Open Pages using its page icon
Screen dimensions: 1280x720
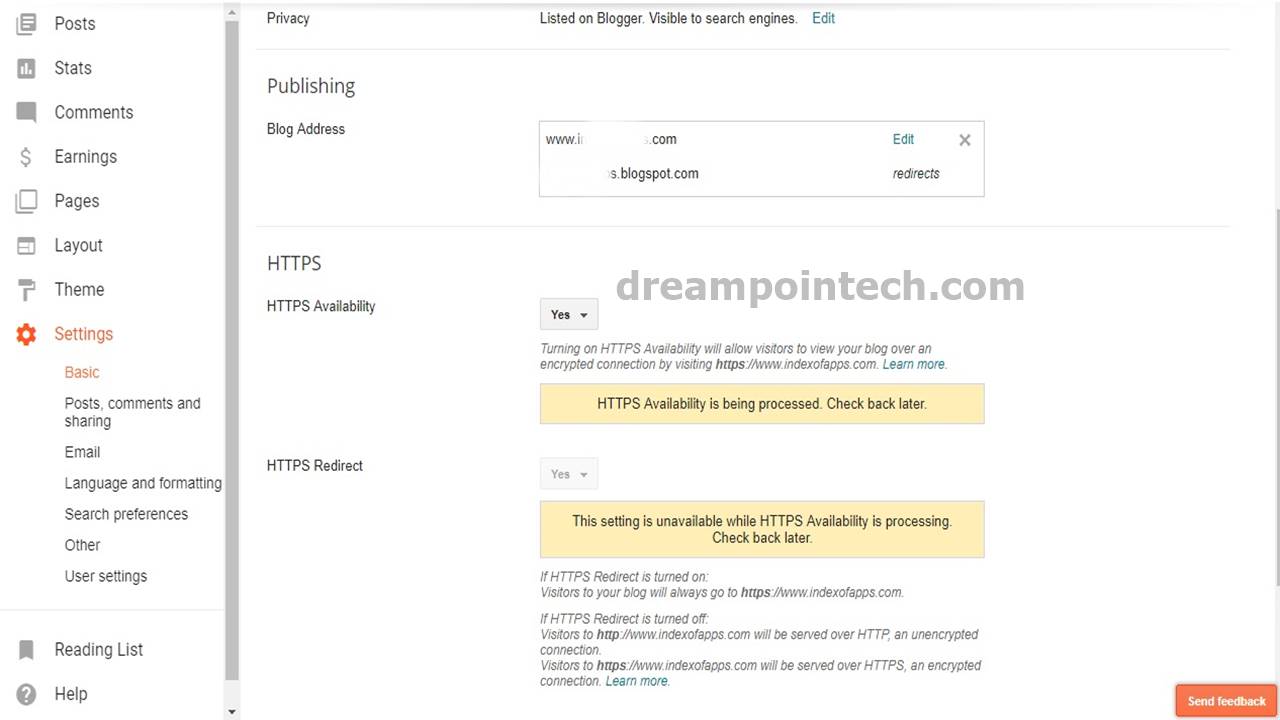pyautogui.click(x=25, y=201)
